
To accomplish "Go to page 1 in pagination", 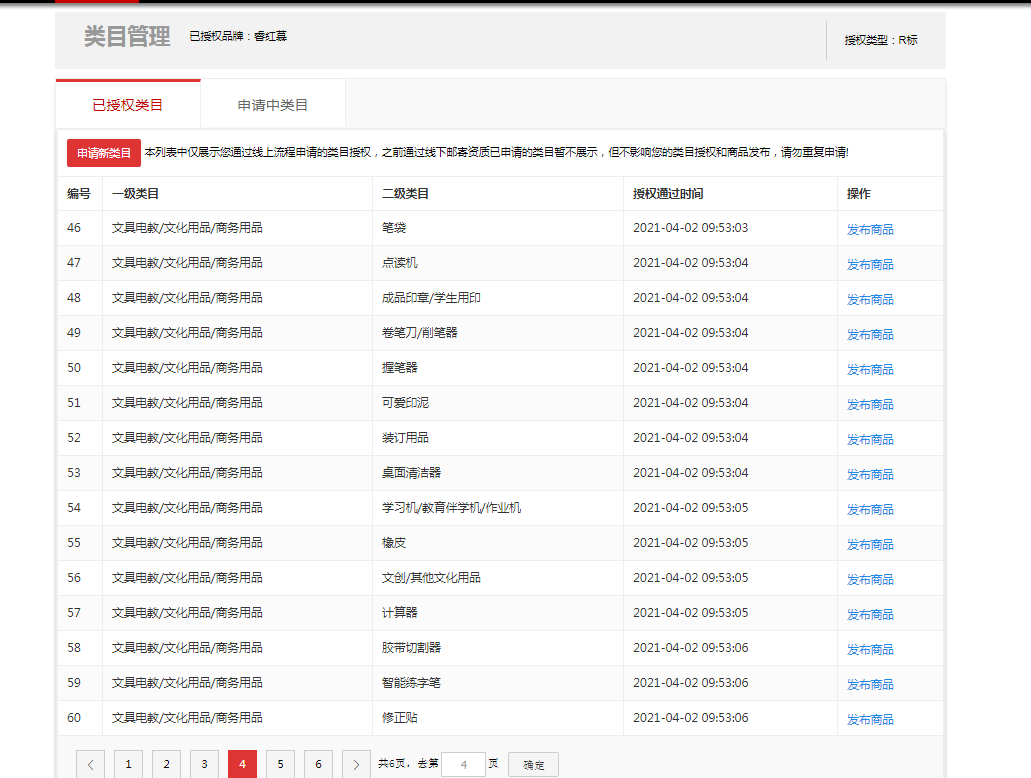I will (128, 764).
